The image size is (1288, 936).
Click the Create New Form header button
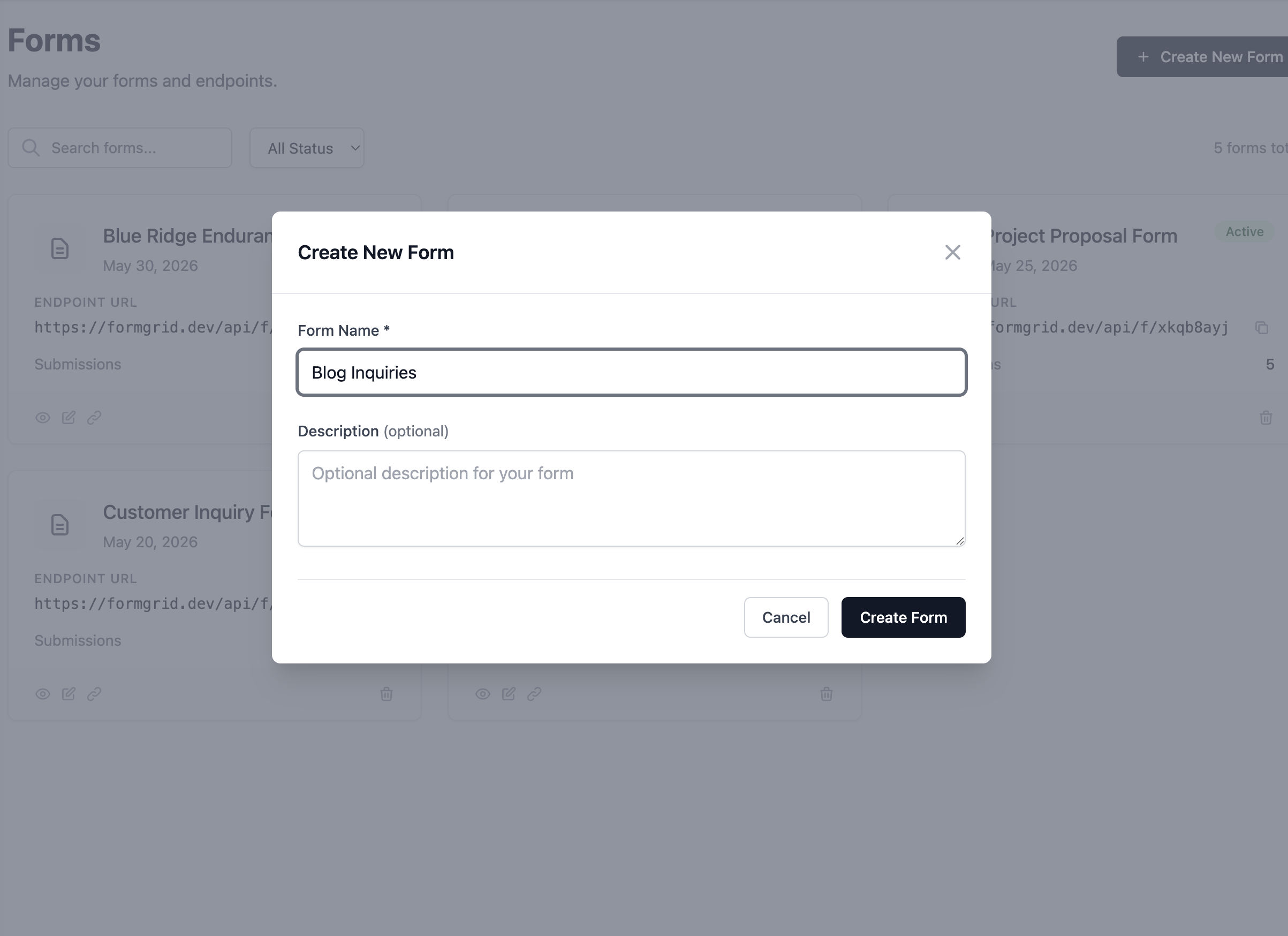point(1202,57)
